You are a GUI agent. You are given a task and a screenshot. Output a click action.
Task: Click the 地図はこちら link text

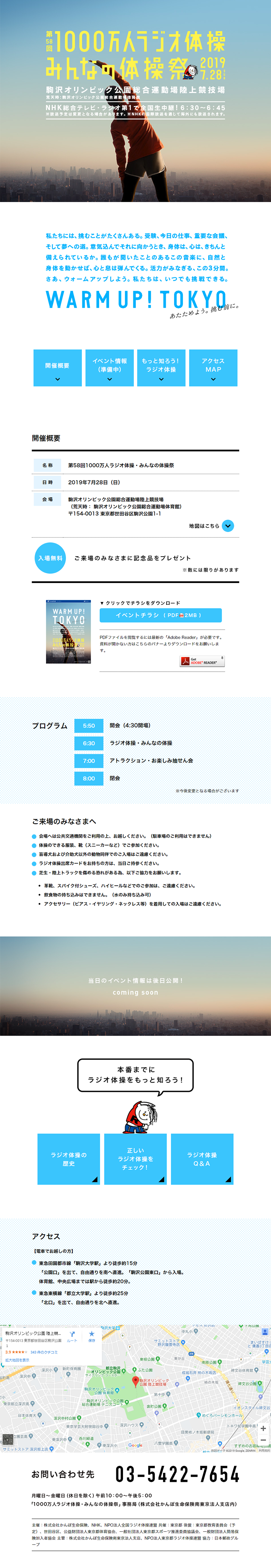pos(204,526)
